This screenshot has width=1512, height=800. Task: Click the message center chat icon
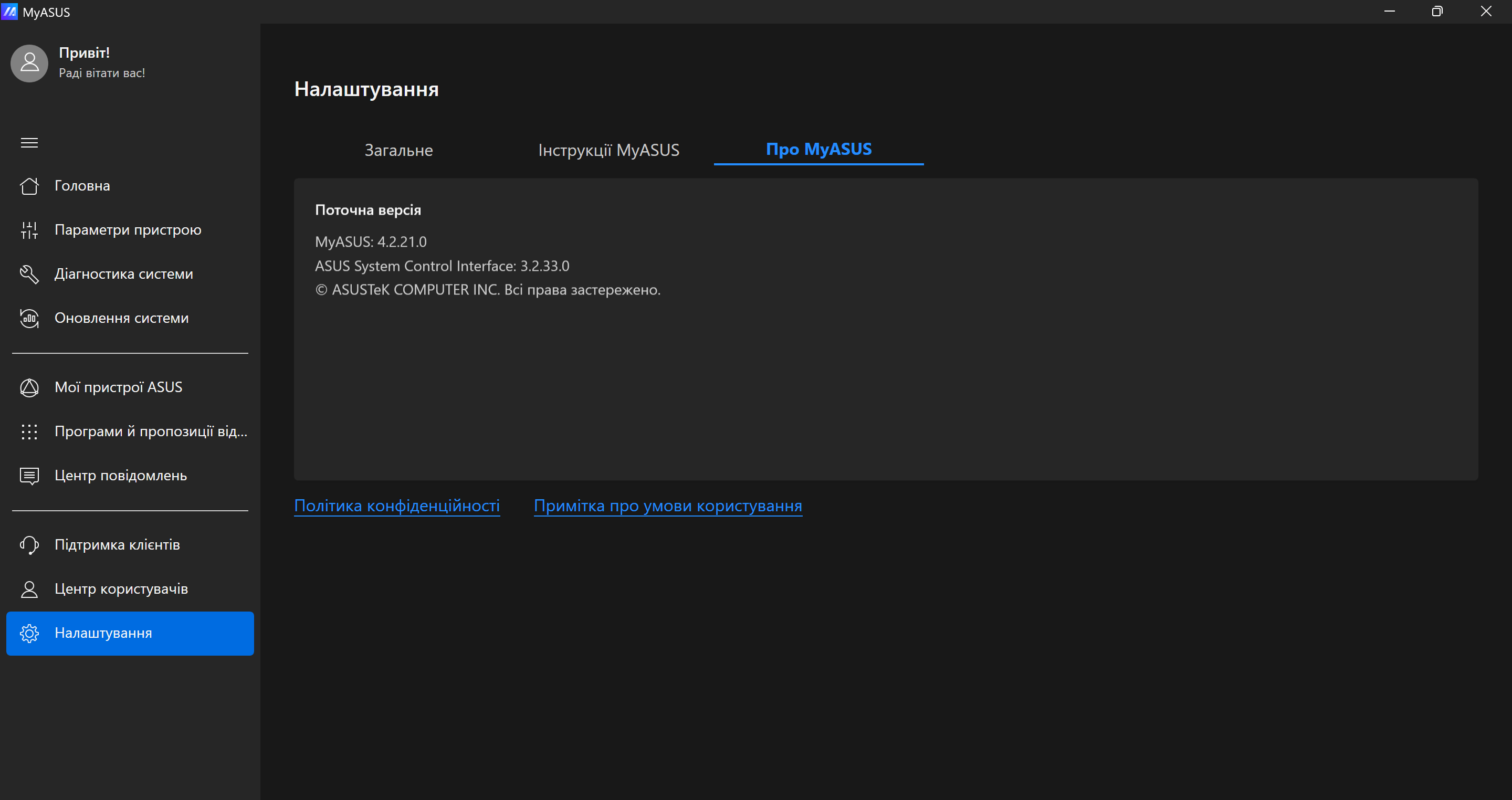[29, 476]
